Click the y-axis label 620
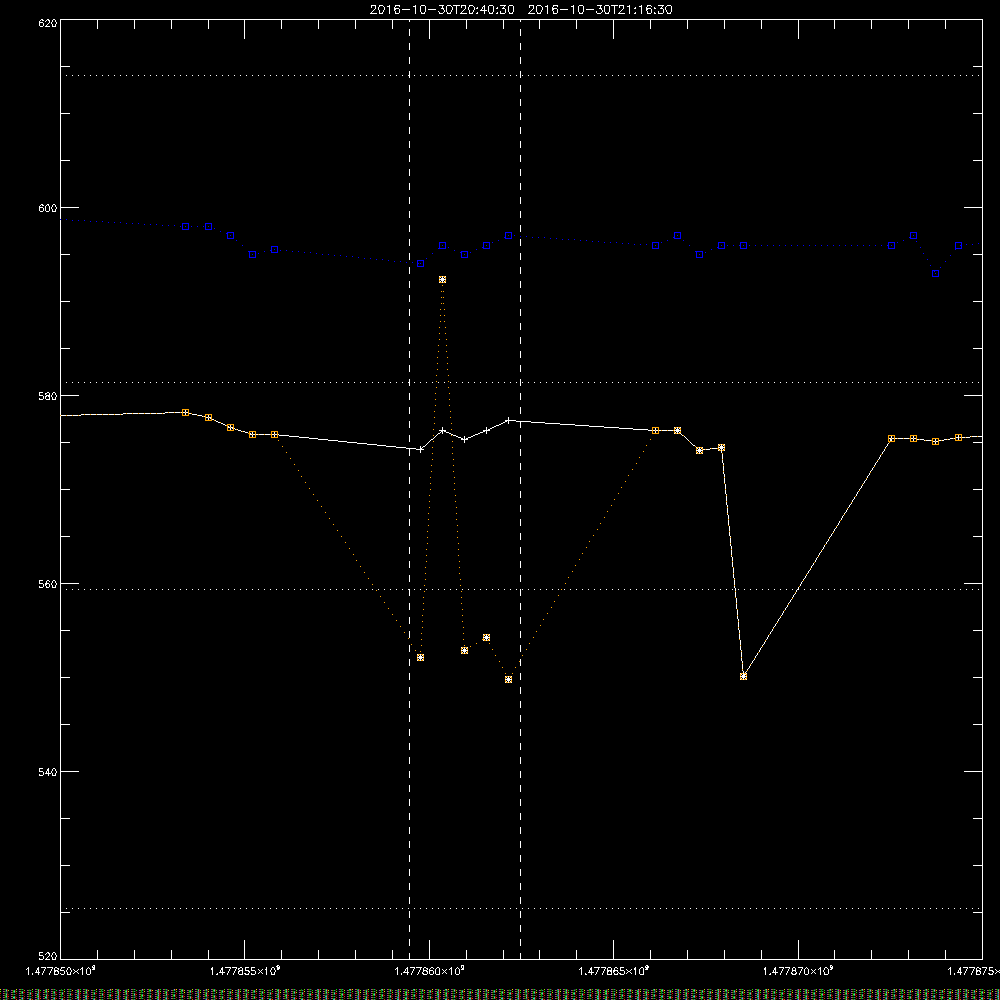Viewport: 1000px width, 1000px height. coord(48,23)
